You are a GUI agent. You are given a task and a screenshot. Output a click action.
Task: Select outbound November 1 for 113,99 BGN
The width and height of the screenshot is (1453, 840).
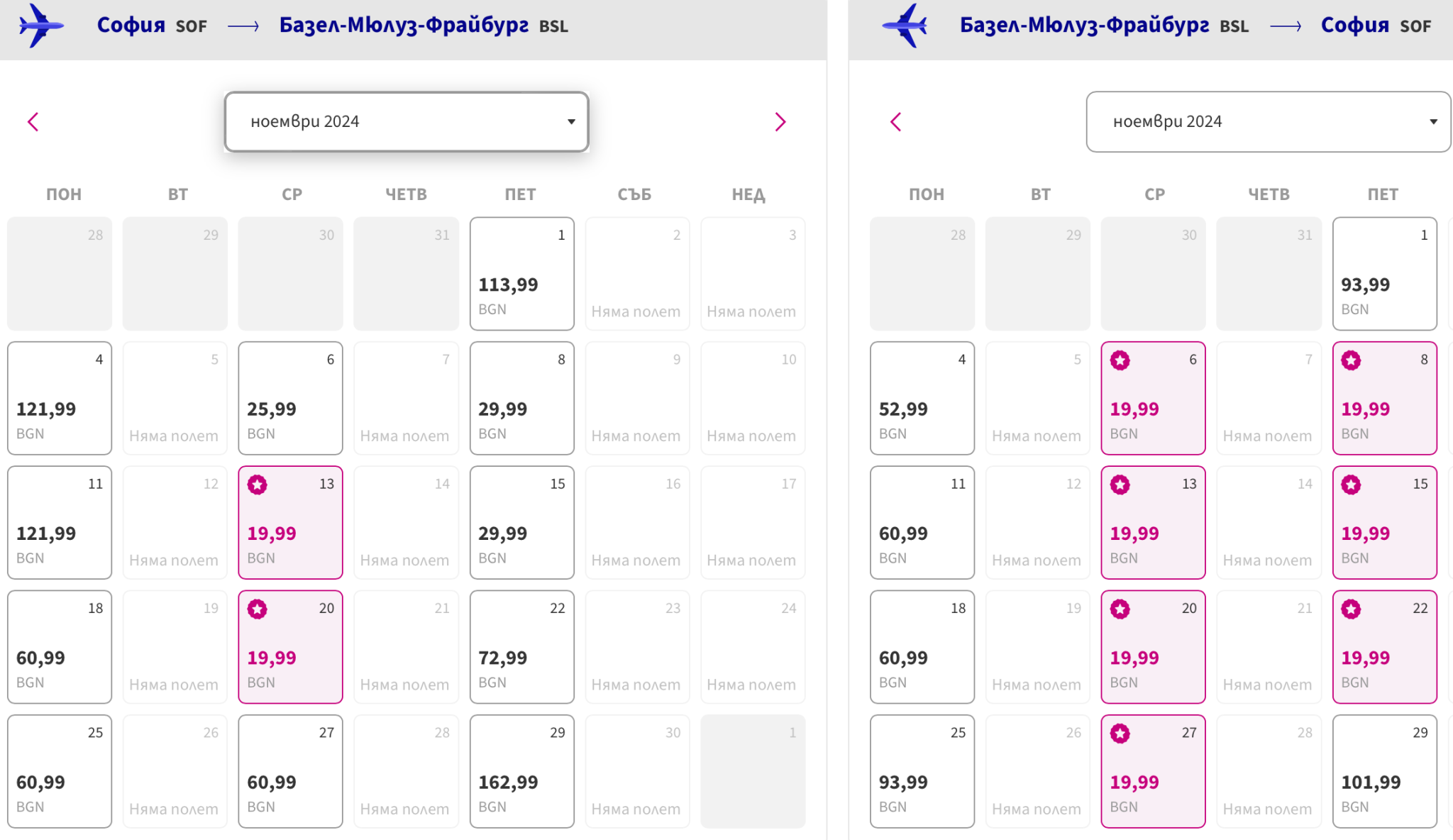pos(521,274)
